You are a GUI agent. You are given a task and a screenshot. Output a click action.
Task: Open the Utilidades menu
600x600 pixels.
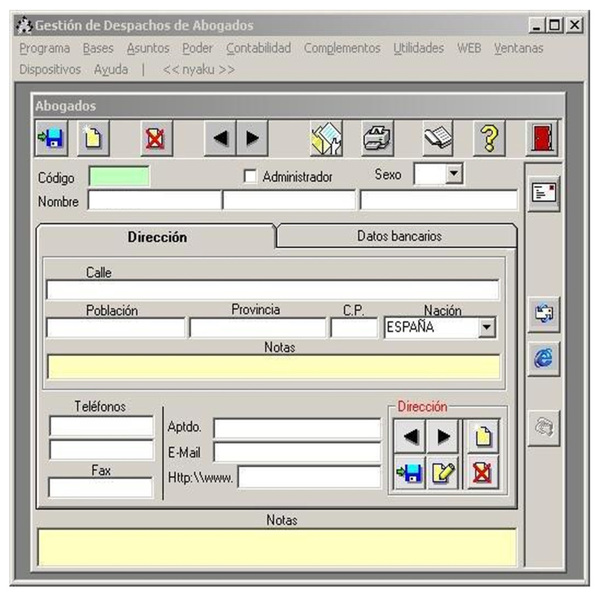click(419, 48)
